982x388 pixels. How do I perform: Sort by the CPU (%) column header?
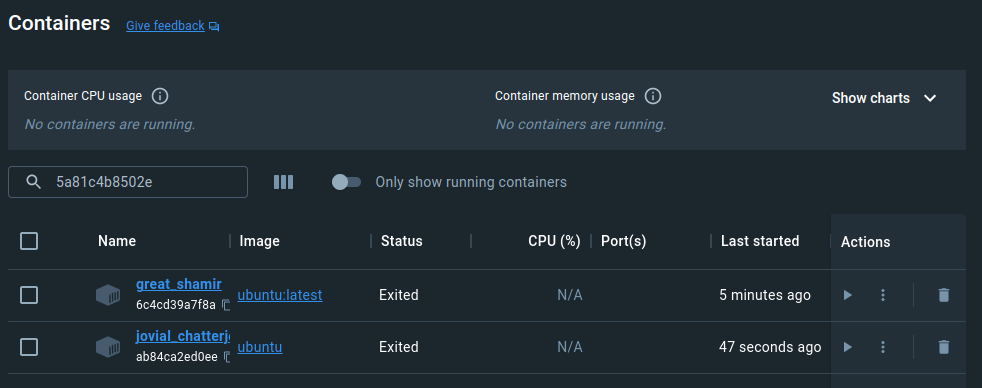(554, 241)
